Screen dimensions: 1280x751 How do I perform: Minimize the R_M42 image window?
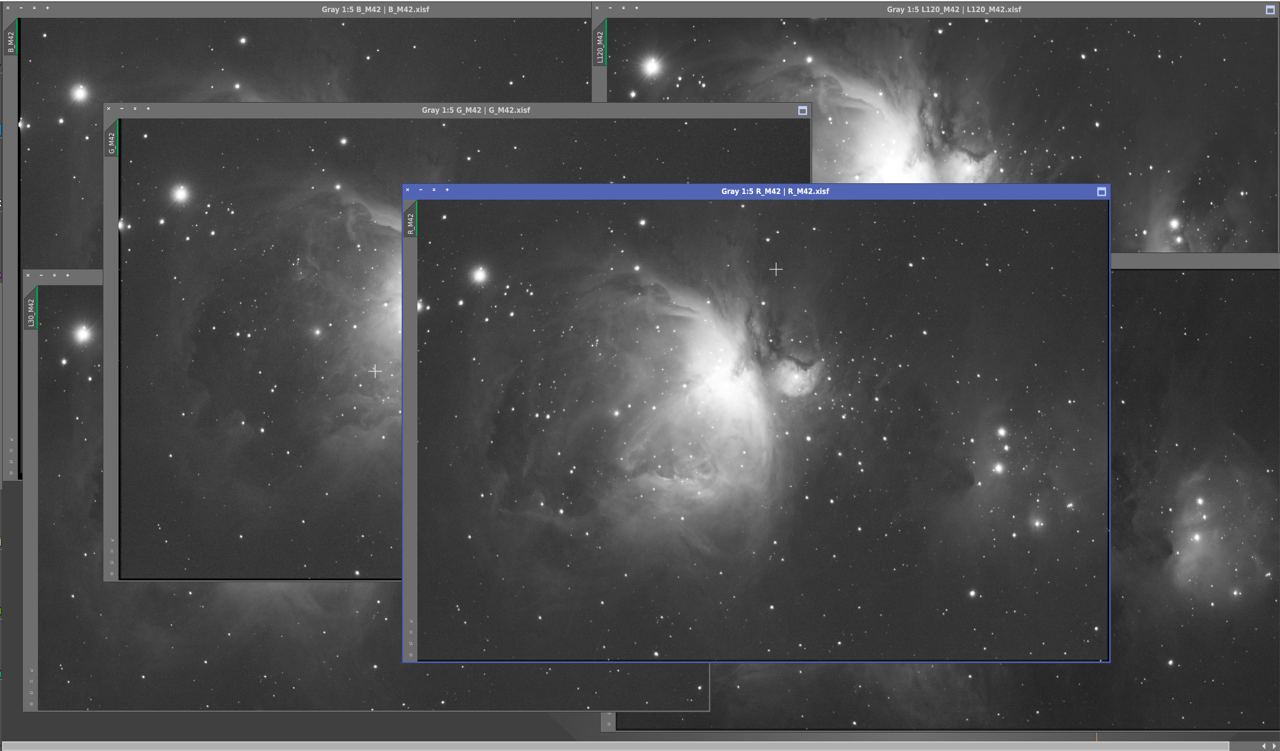point(421,190)
